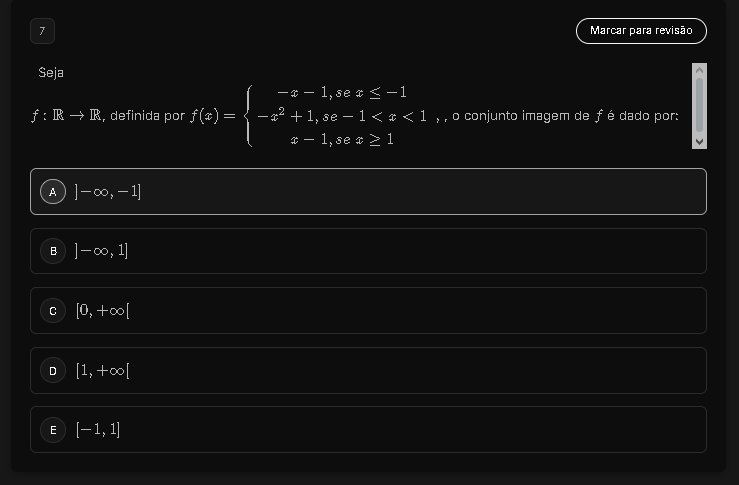This screenshot has height=485, width=739.
Task: Pick the answer text ]−∞, 1]
Action: [x=102, y=251]
